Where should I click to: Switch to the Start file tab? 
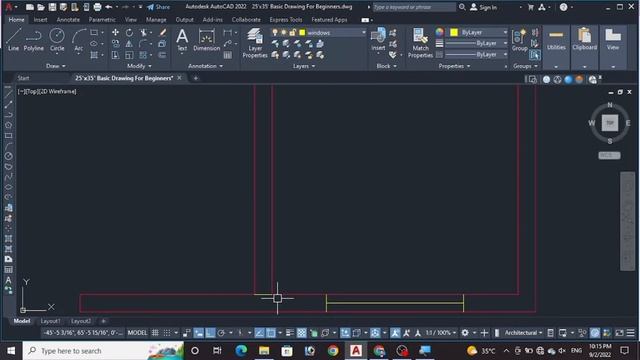(23, 78)
